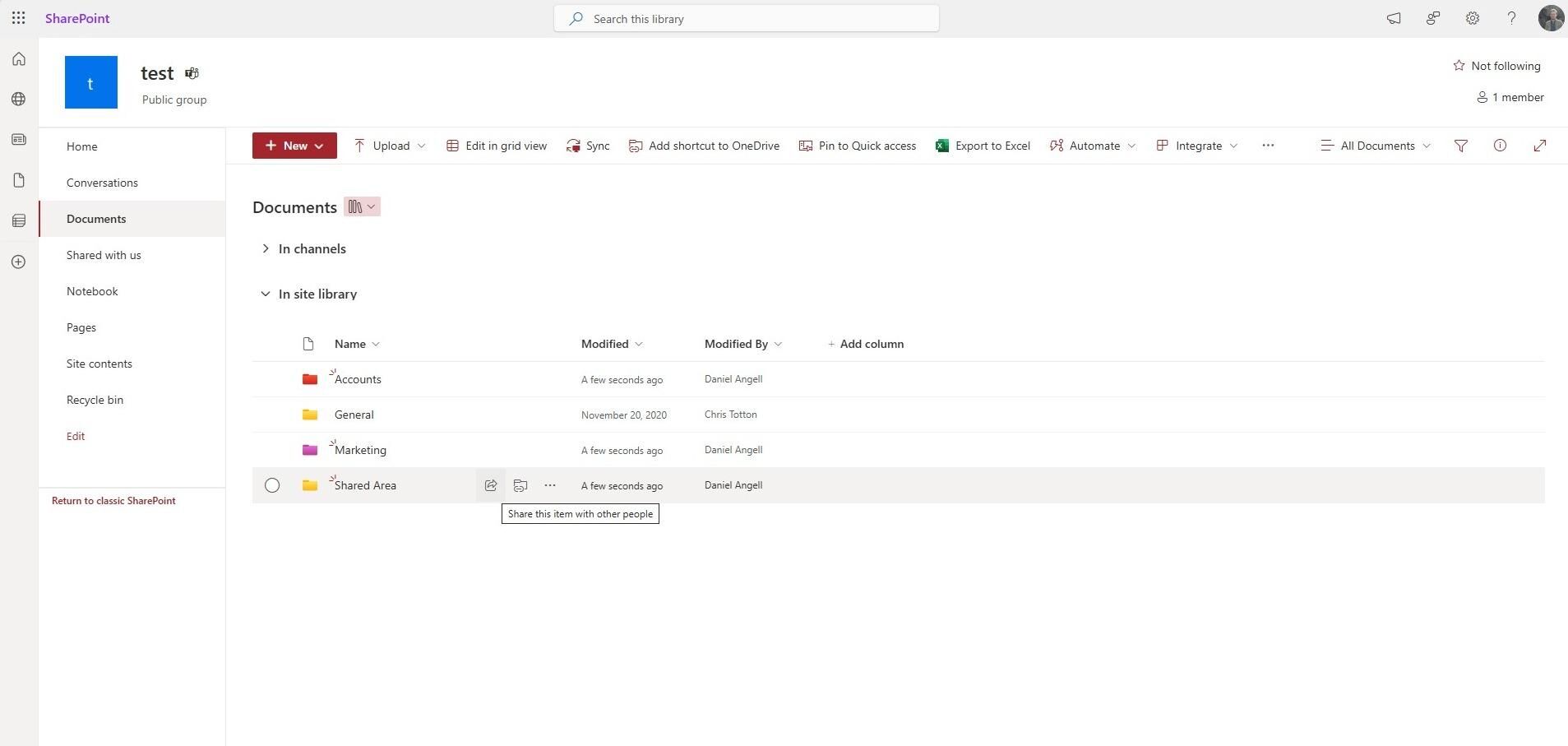Click the Sync button
This screenshot has width=1568, height=746.
[x=588, y=146]
